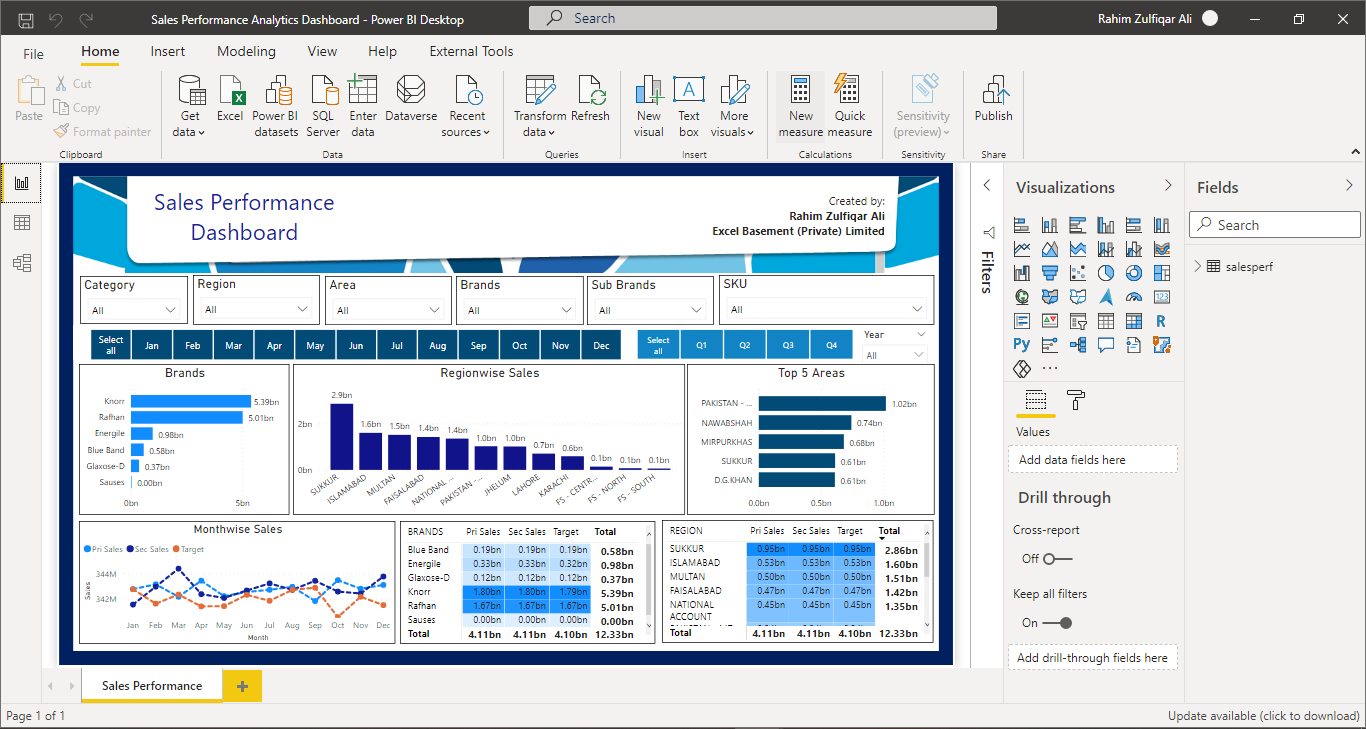Click the Update available link
This screenshot has width=1366, height=729.
(x=1264, y=716)
